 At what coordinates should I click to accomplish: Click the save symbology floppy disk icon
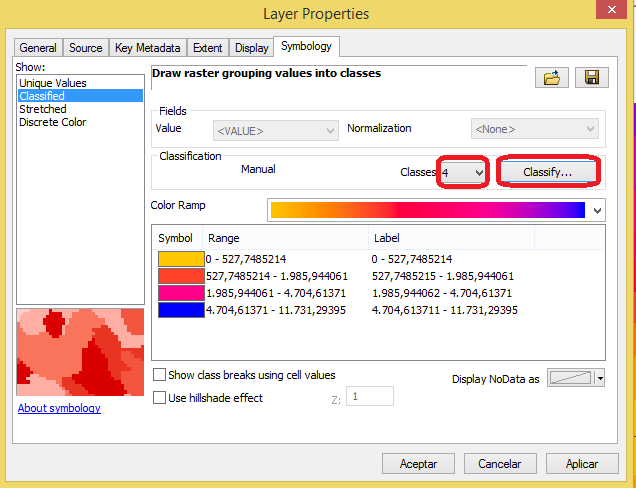[x=590, y=78]
